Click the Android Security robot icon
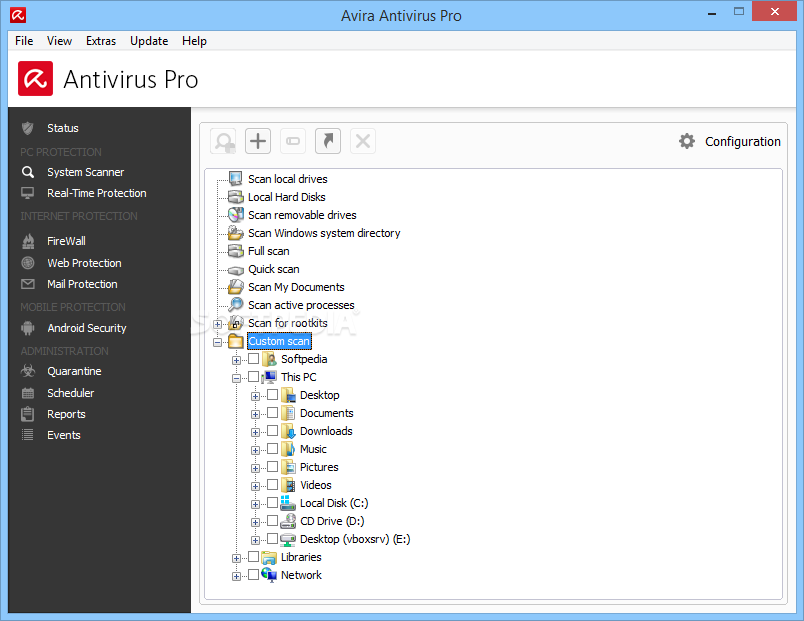Viewport: 804px width, 621px height. 28,328
